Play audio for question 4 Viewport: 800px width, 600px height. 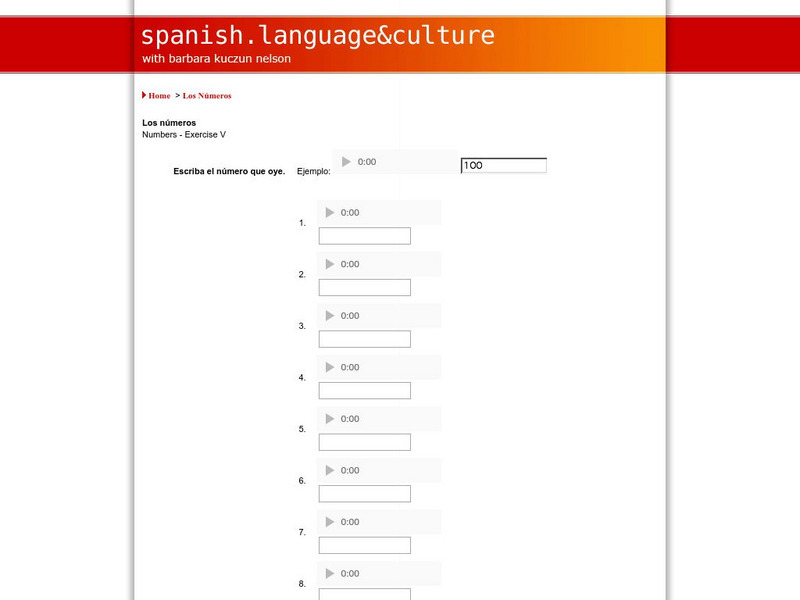[330, 368]
